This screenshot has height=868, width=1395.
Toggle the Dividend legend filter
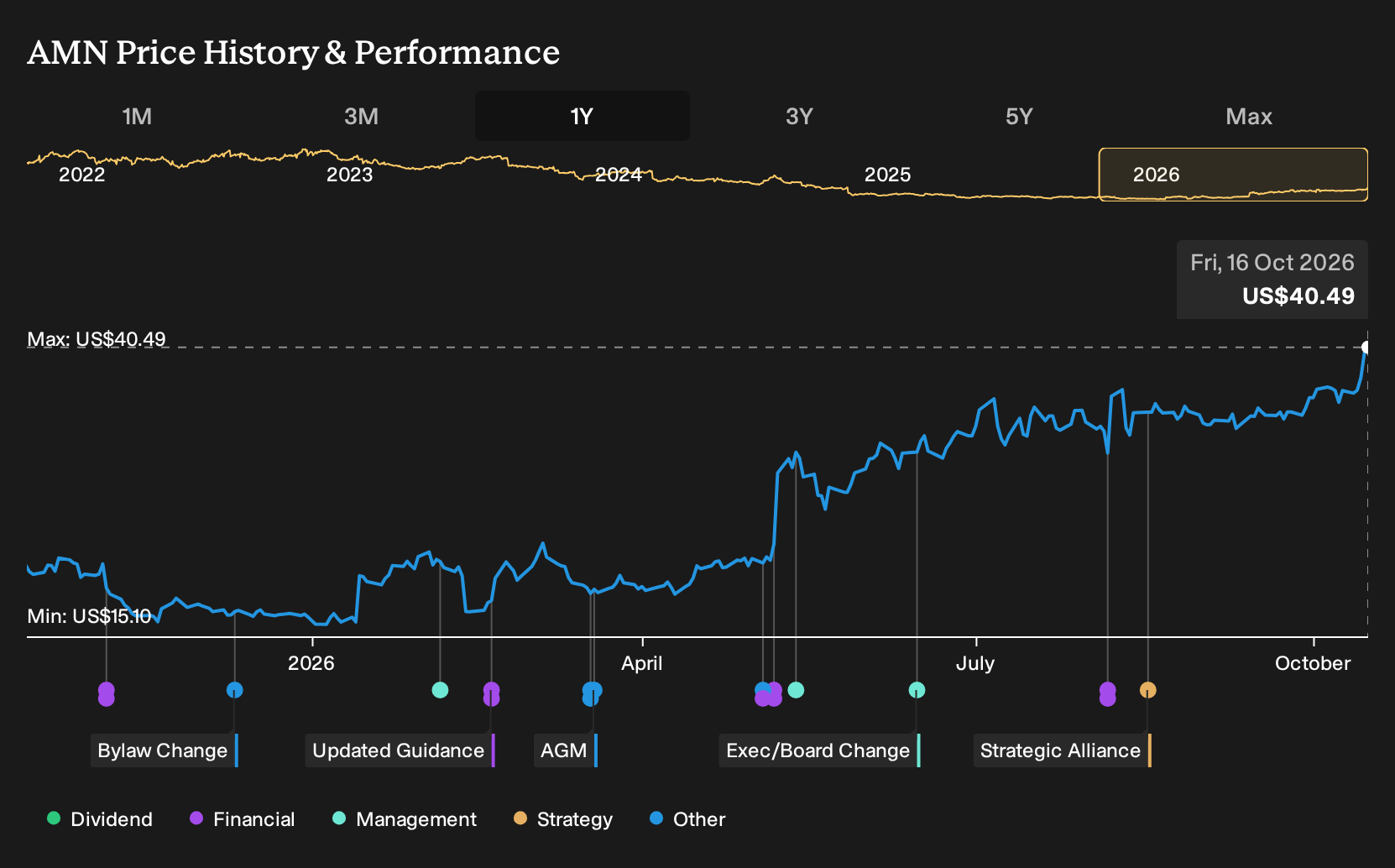click(x=100, y=819)
